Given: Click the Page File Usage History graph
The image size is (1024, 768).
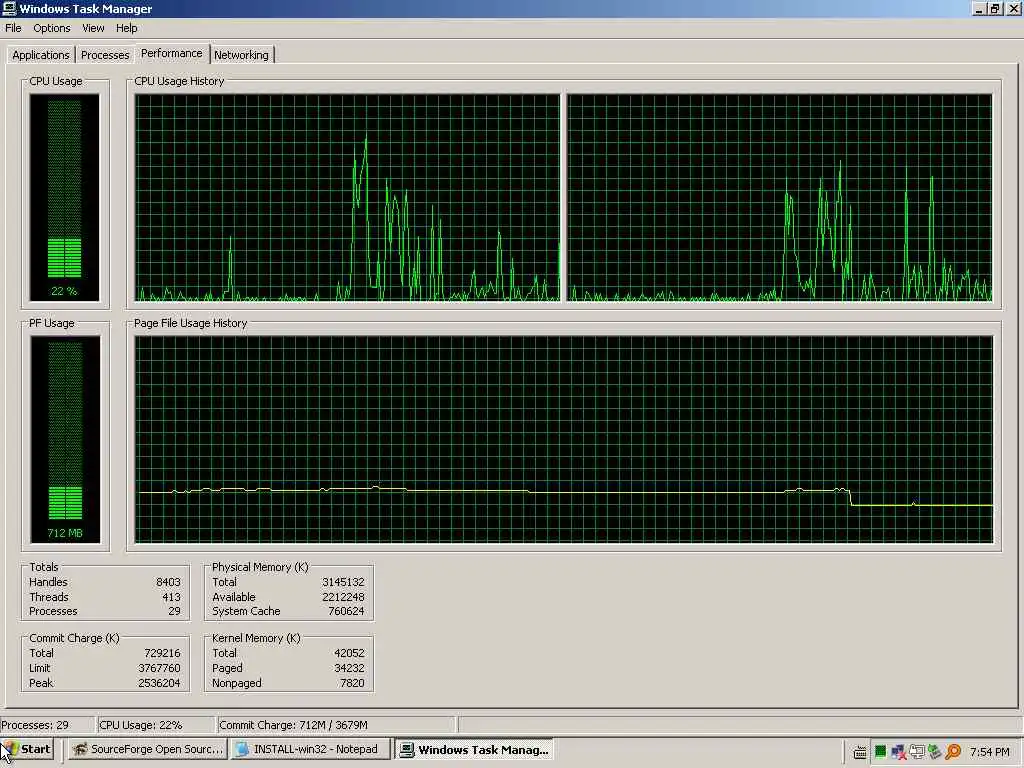Looking at the screenshot, I should 564,440.
